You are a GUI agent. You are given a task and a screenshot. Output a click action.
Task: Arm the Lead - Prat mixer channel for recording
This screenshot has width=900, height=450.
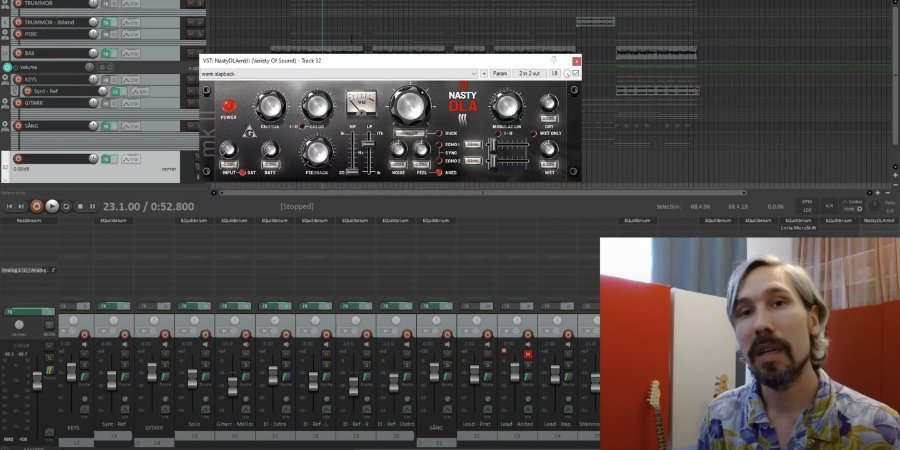487,335
